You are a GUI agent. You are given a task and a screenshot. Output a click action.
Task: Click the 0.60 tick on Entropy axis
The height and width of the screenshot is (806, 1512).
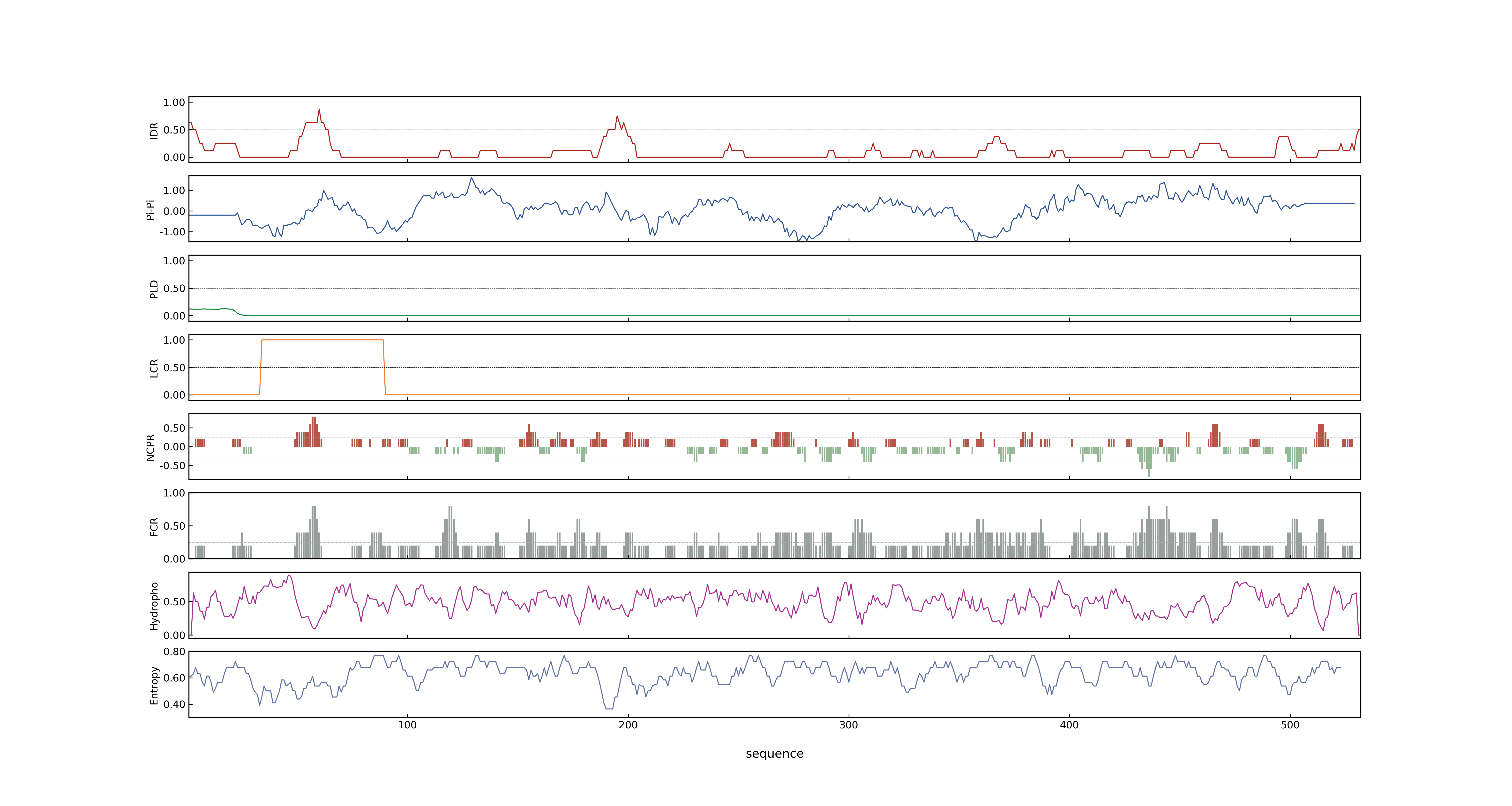[x=174, y=678]
